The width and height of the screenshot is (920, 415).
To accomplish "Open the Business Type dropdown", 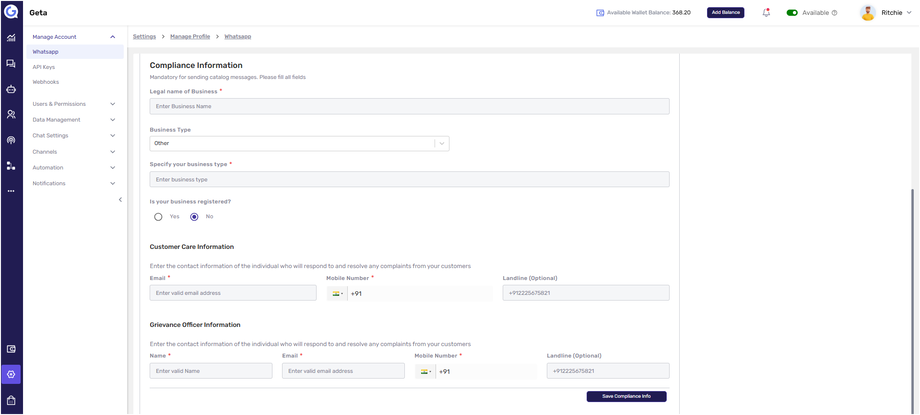I will pos(299,143).
